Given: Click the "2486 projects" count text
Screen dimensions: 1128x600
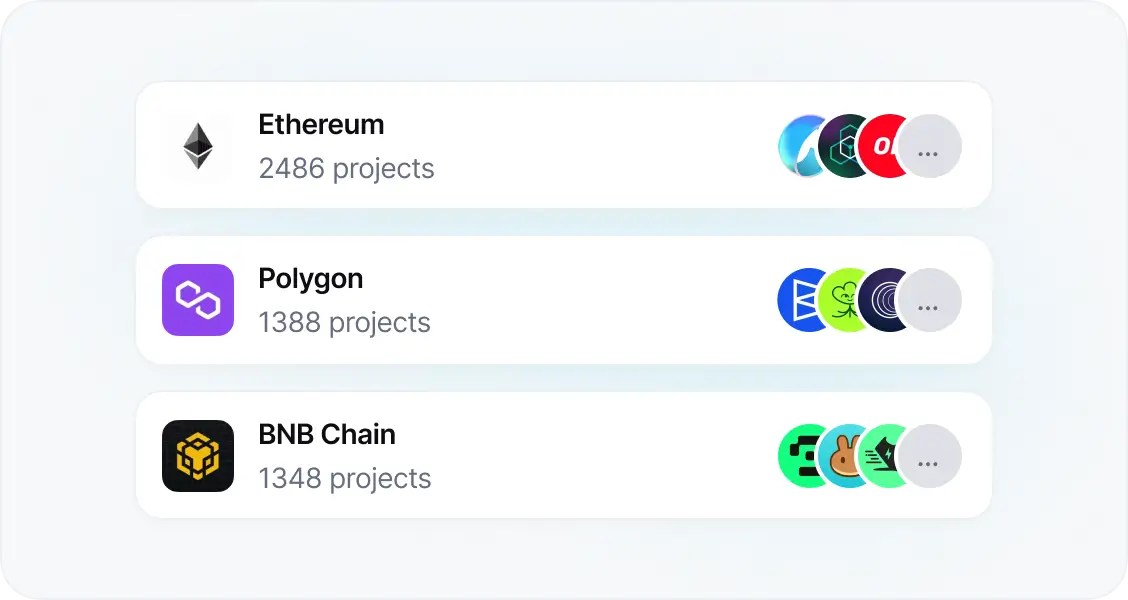Looking at the screenshot, I should pyautogui.click(x=346, y=168).
